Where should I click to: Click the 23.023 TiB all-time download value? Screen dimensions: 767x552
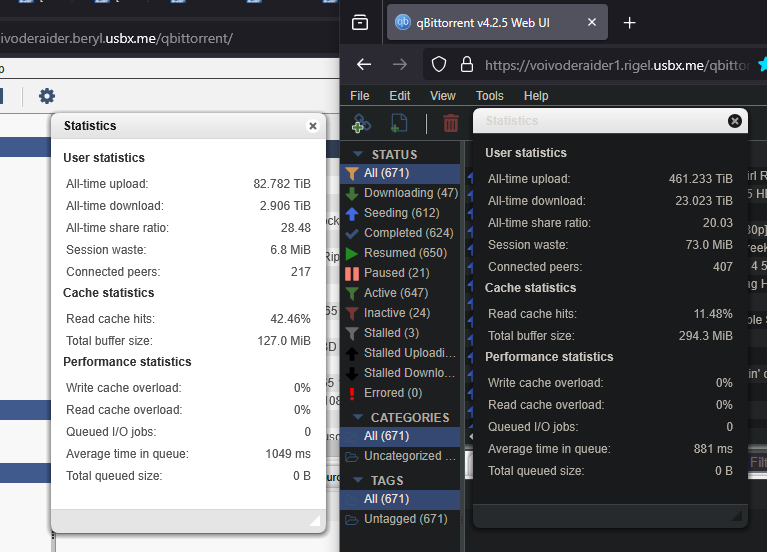pyautogui.click(x=704, y=201)
